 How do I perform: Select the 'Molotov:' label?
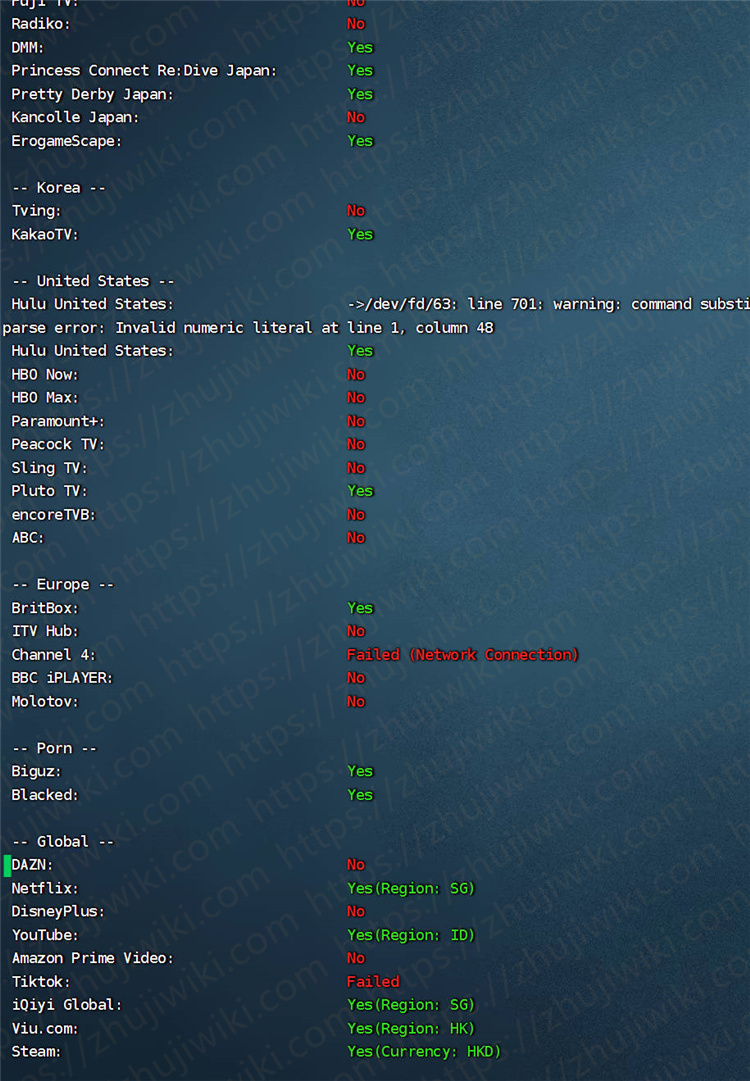45,702
